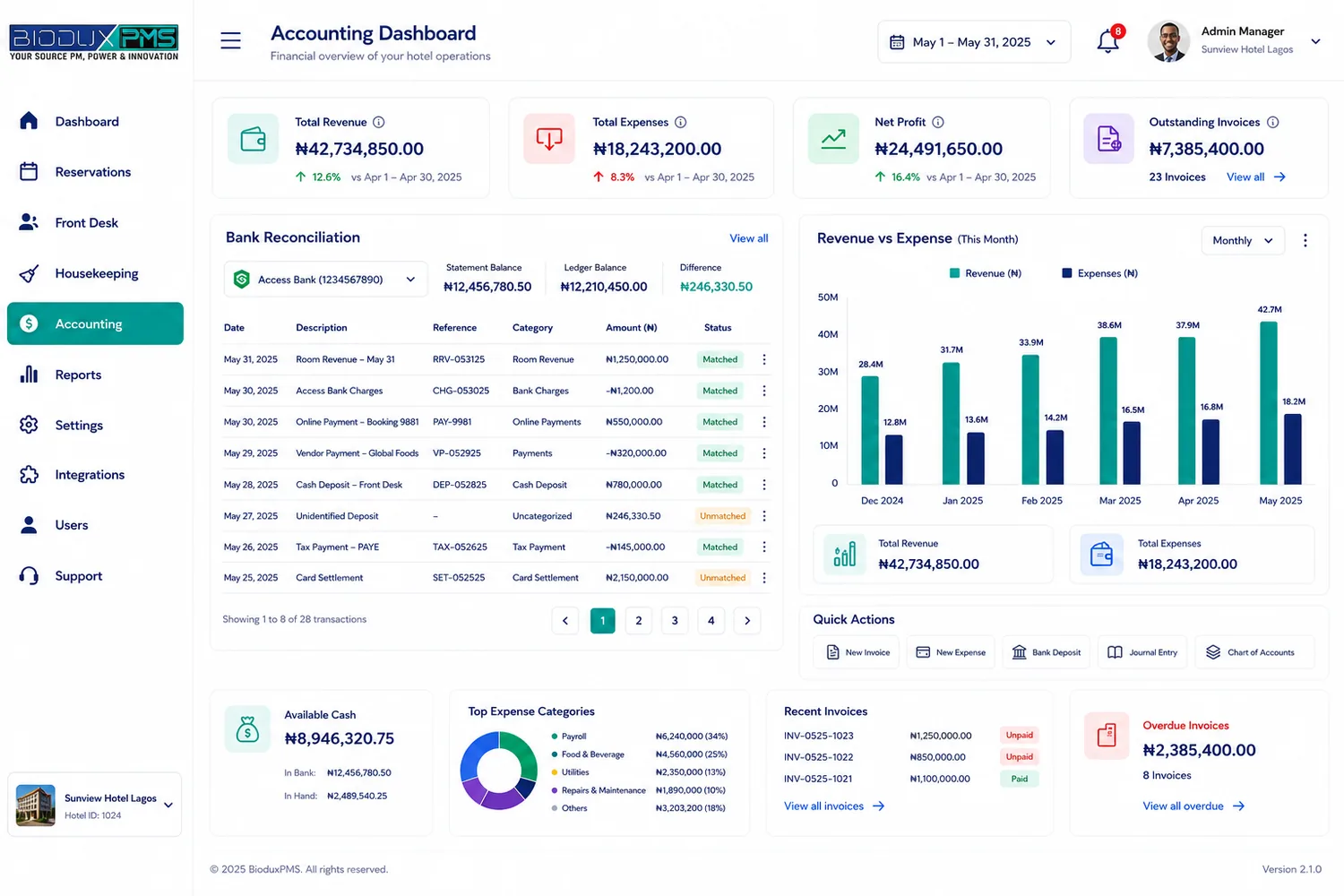Open Reservations in the sidebar

(x=95, y=172)
